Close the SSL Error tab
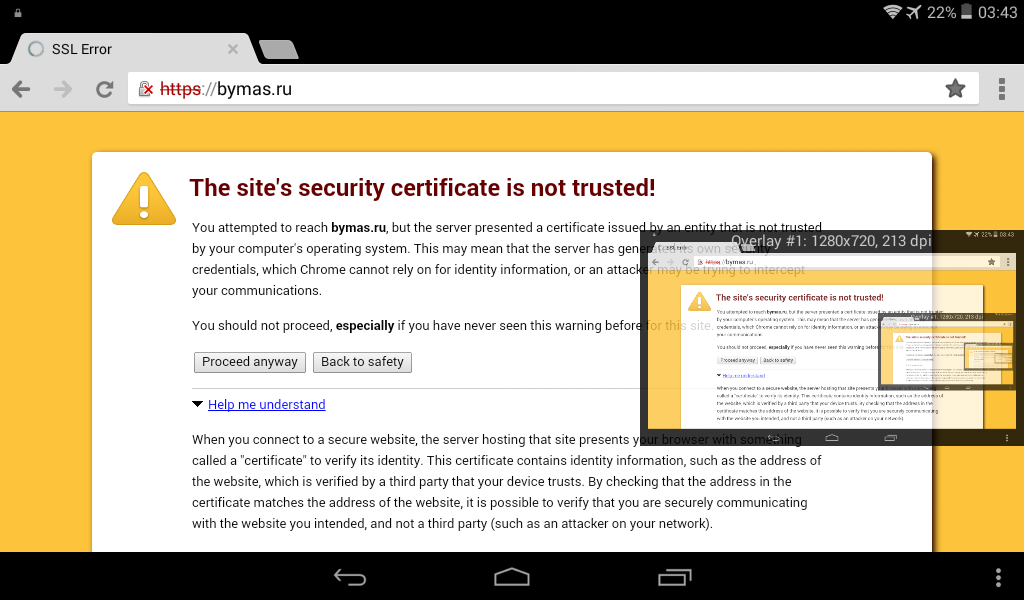 point(233,49)
